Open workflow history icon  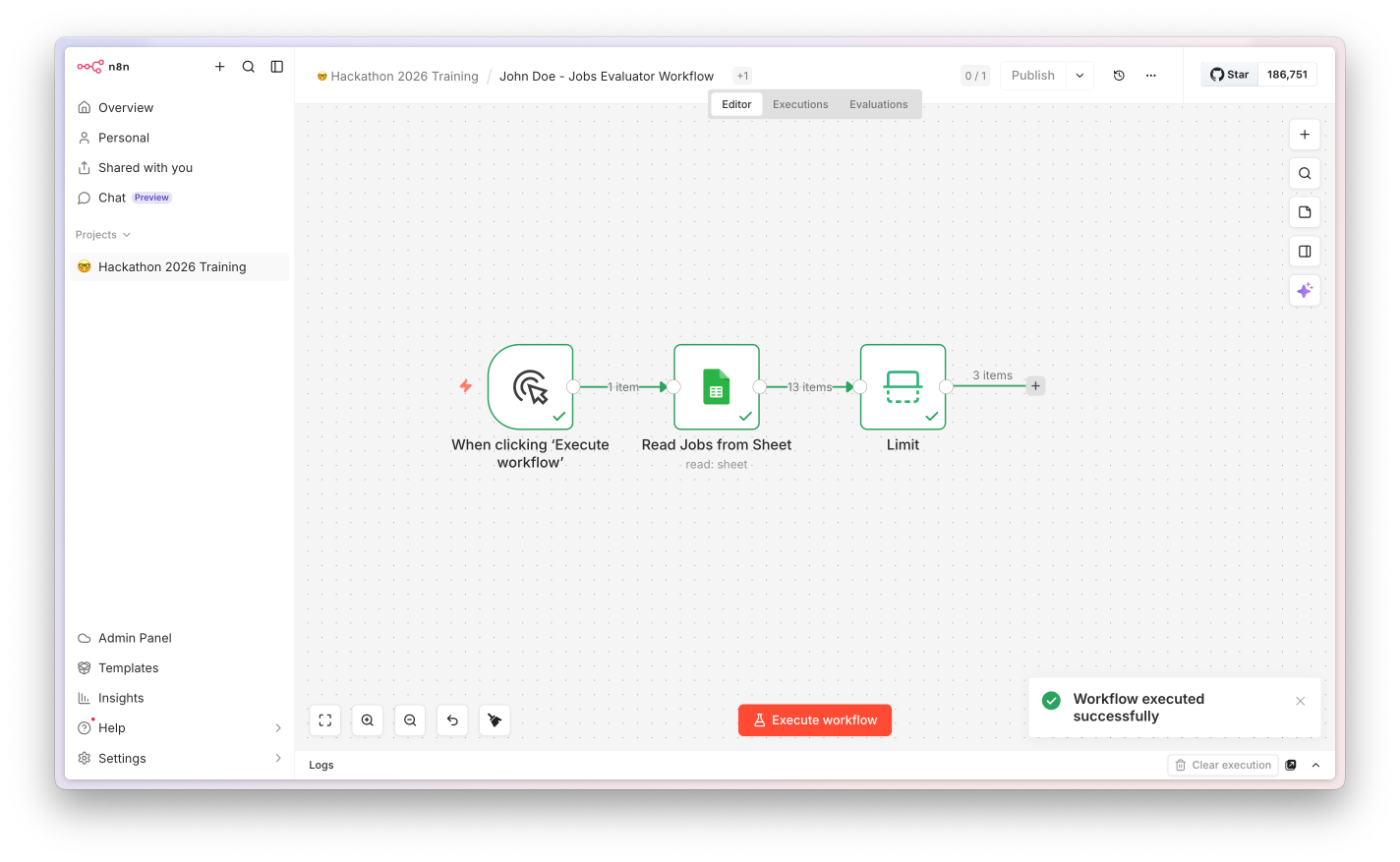(x=1119, y=76)
